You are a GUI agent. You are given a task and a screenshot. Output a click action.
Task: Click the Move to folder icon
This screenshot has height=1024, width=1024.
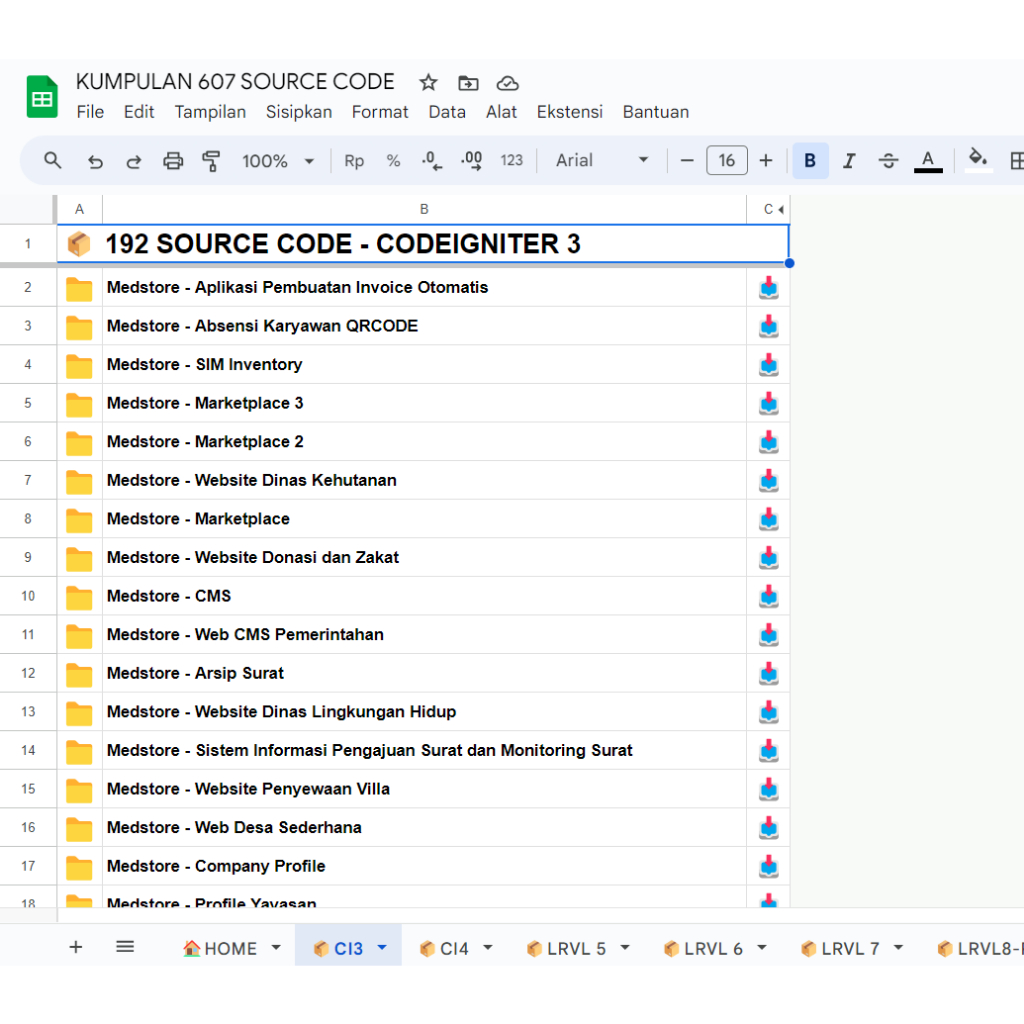click(467, 83)
